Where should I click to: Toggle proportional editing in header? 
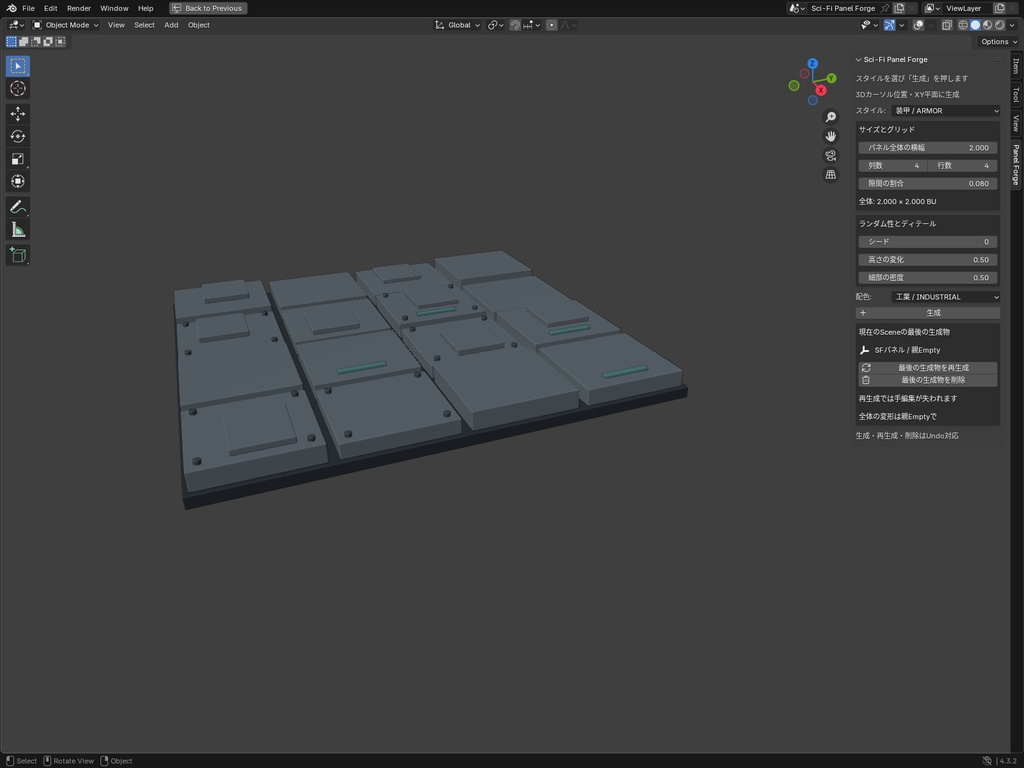pyautogui.click(x=552, y=25)
